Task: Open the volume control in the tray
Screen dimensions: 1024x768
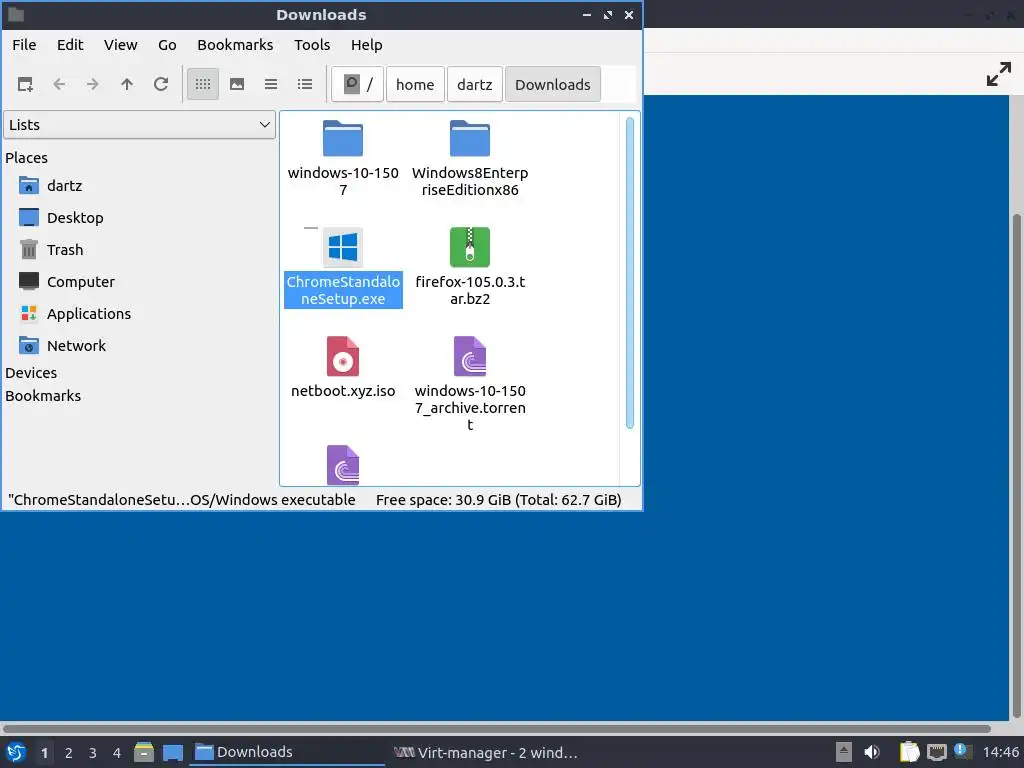Action: [871, 752]
